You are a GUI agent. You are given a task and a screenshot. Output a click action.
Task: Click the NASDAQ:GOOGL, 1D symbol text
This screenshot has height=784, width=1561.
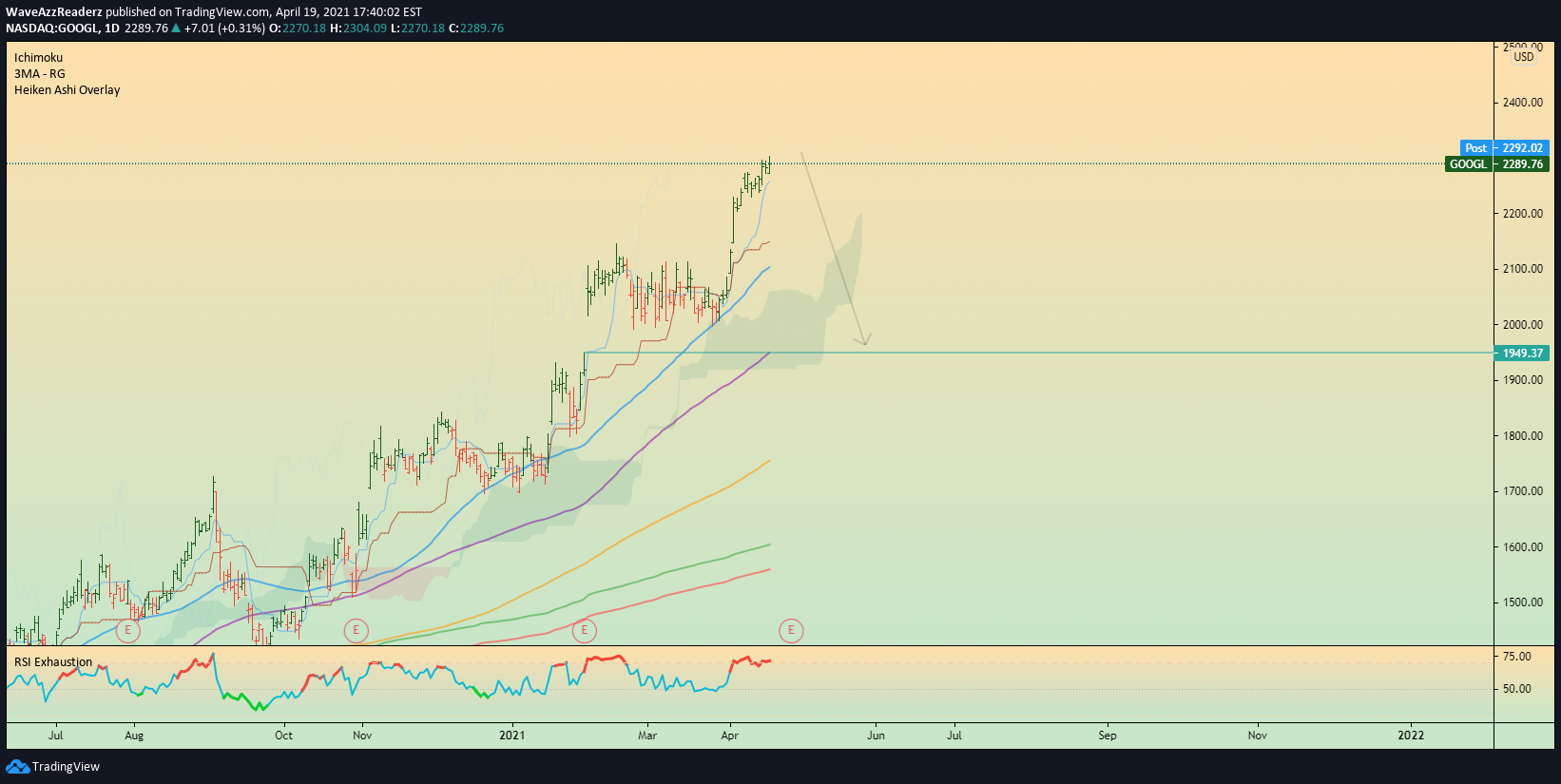(63, 29)
